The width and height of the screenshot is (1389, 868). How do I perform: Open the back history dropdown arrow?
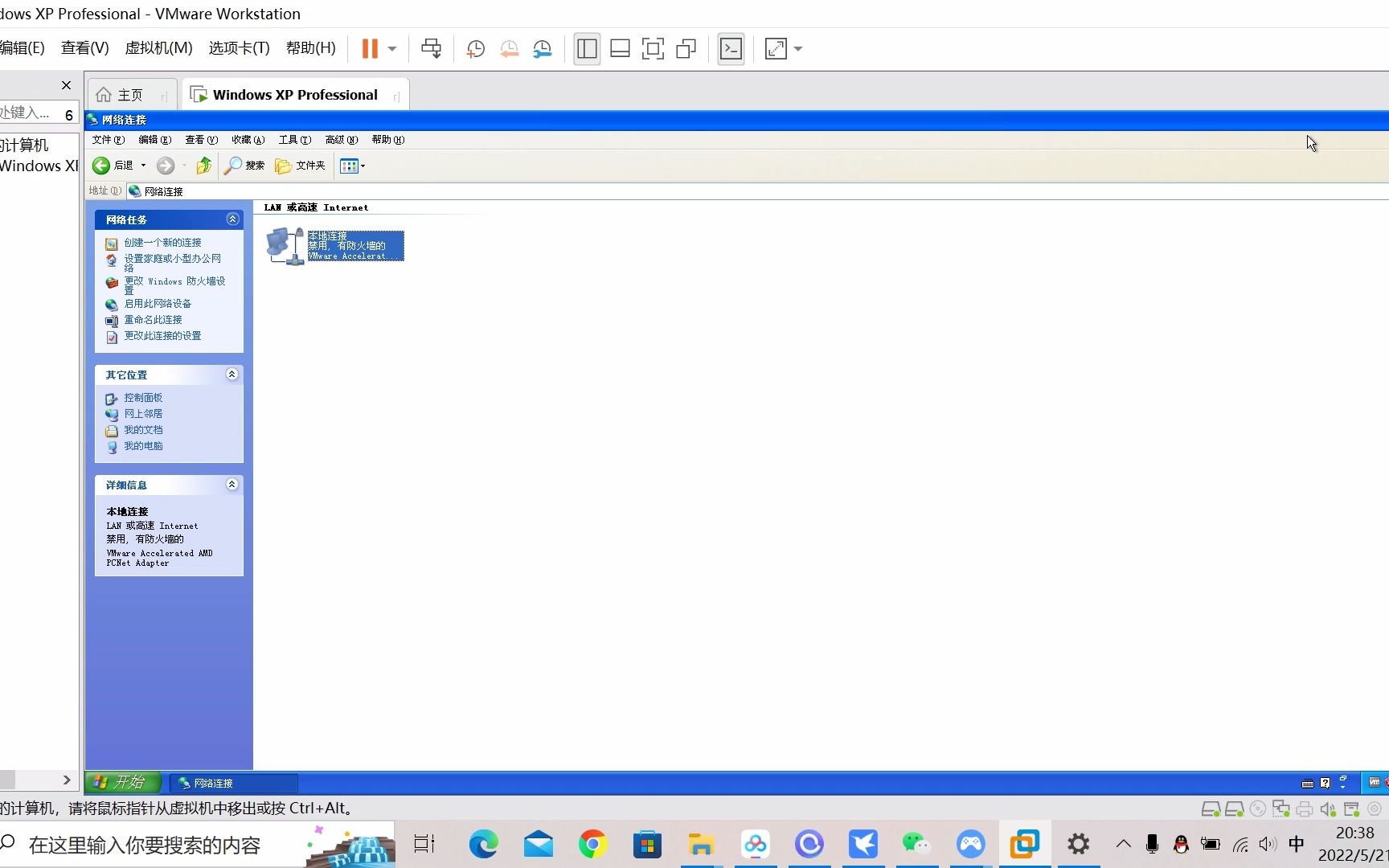(x=144, y=166)
